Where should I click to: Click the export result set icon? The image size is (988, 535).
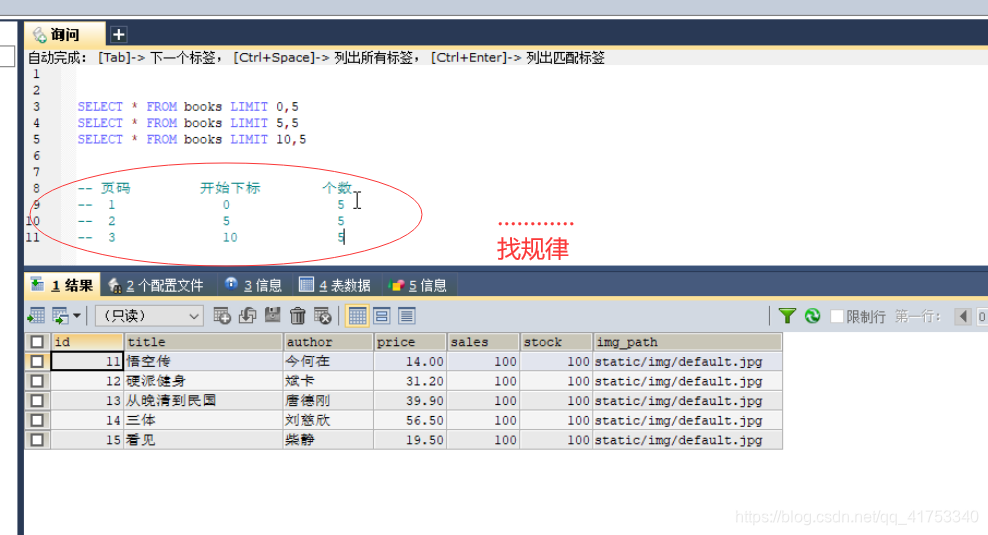point(37,316)
